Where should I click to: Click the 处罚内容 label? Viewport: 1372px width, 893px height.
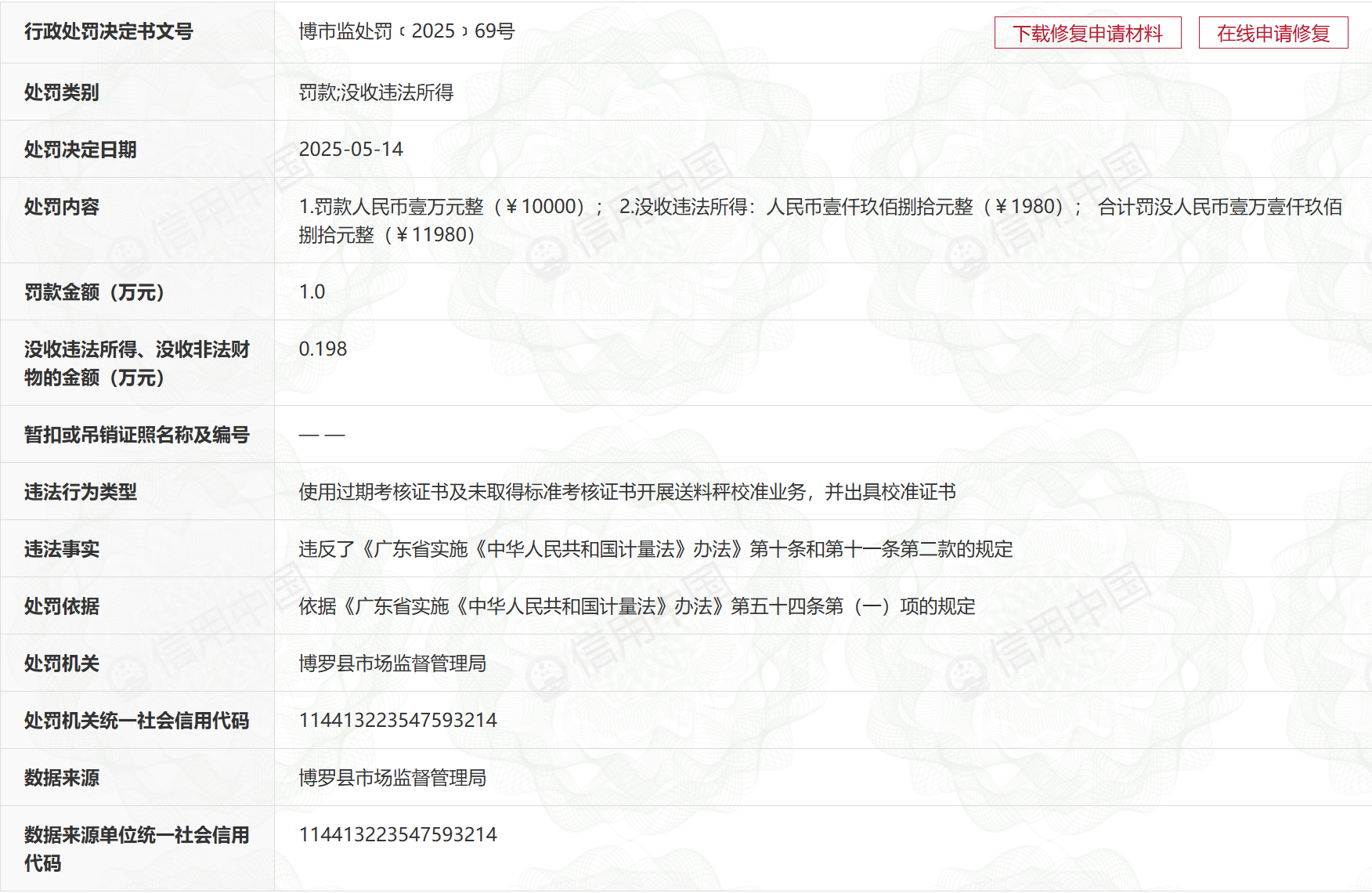pyautogui.click(x=61, y=207)
